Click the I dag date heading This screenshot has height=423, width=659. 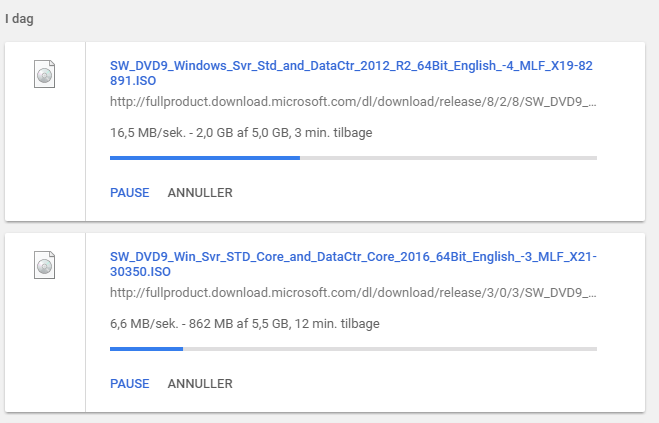coord(19,19)
